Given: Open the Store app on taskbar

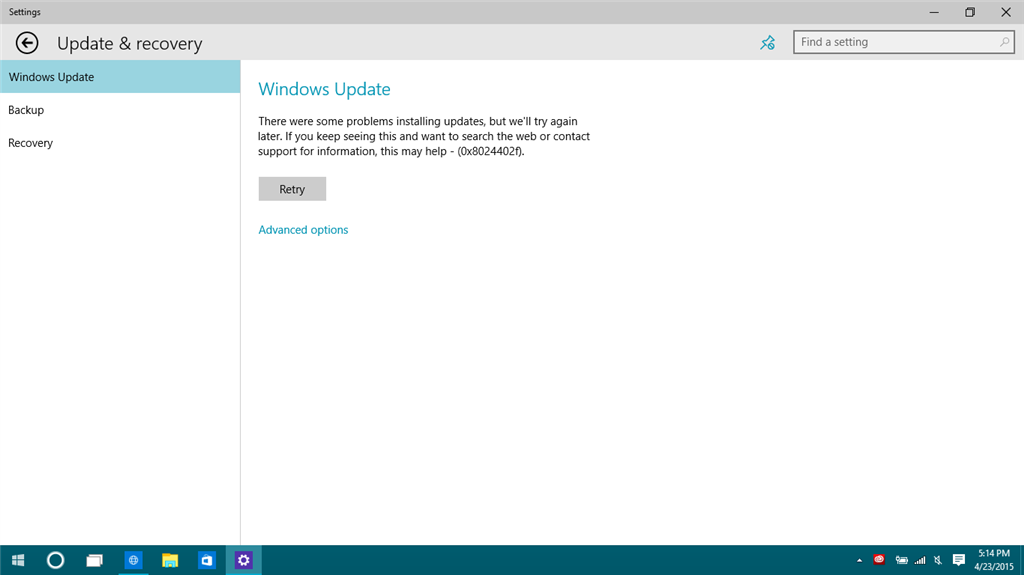Looking at the screenshot, I should 206,560.
